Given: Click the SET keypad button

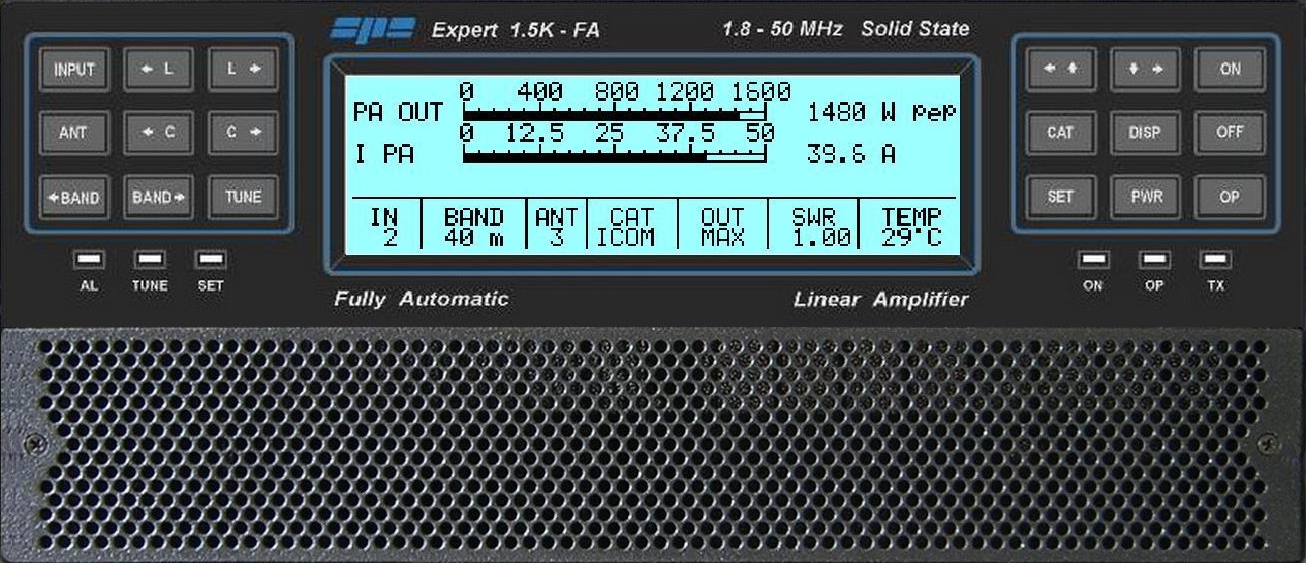Looking at the screenshot, I should (1061, 197).
